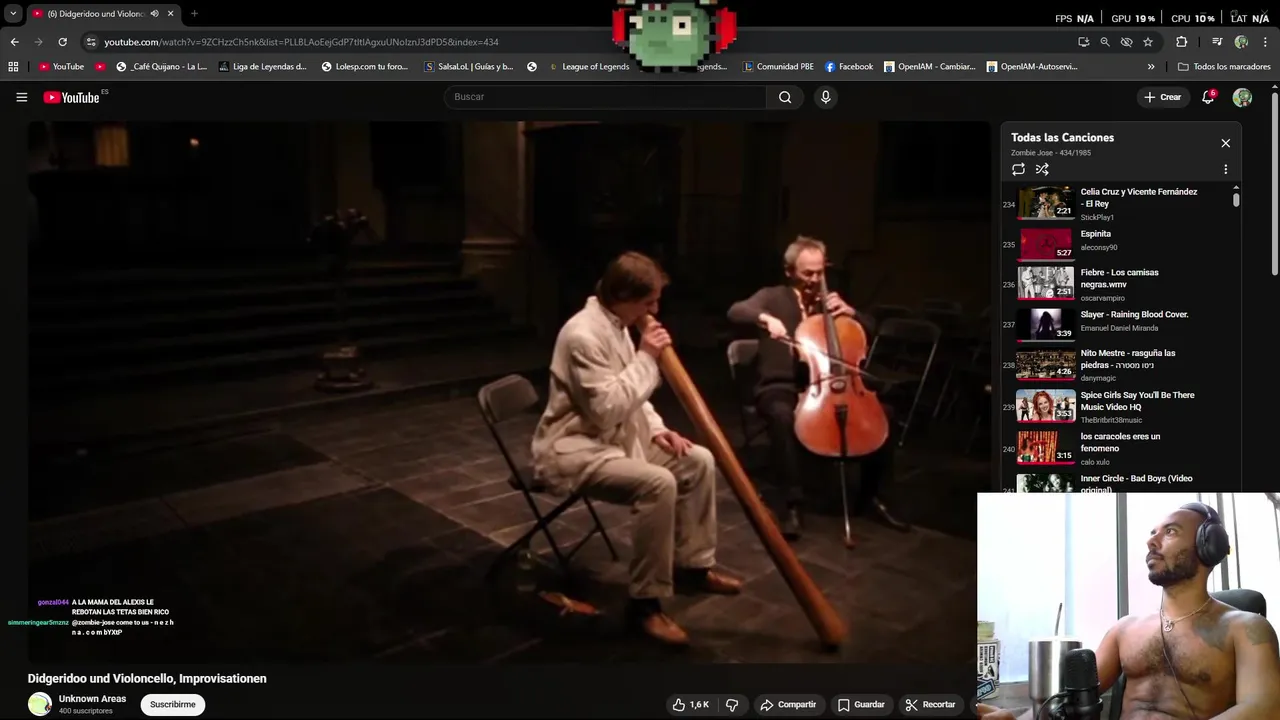Open the Liga de Leyendas bookmark
The height and width of the screenshot is (720, 1280).
pyautogui.click(x=262, y=67)
